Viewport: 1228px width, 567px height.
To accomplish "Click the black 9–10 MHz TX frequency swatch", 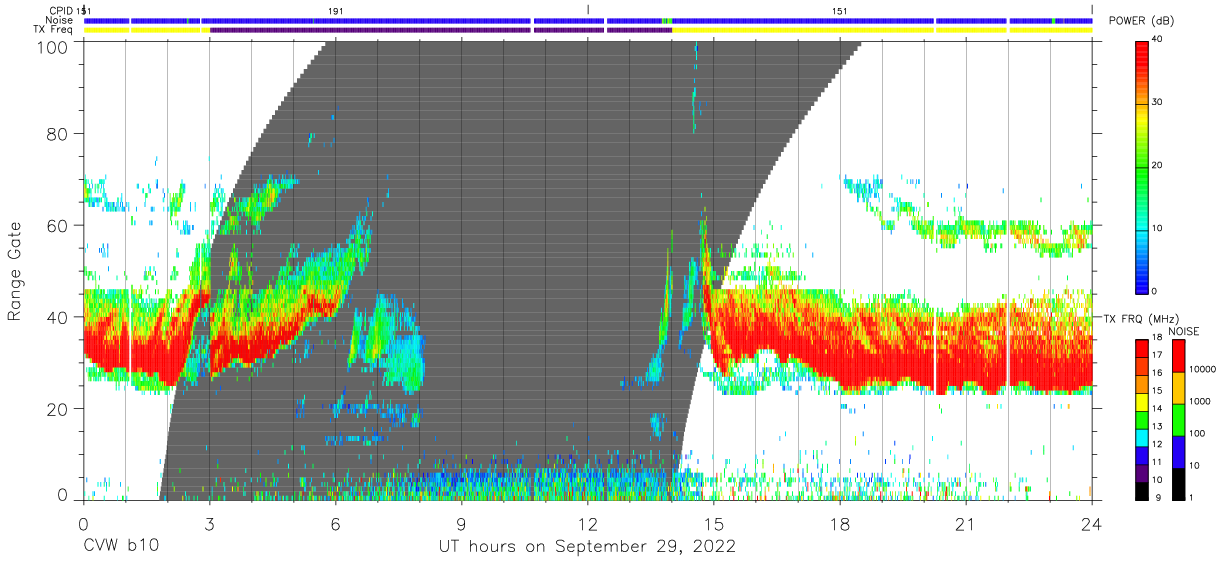I will 1143,489.
